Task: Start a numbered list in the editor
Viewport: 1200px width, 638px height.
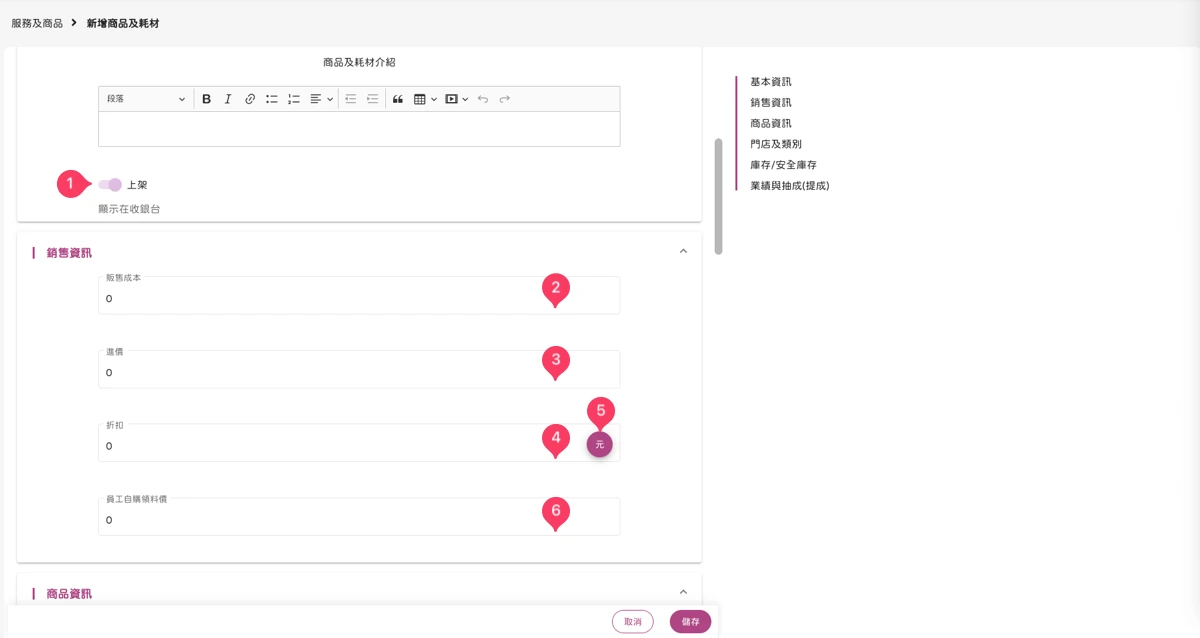Action: point(294,99)
